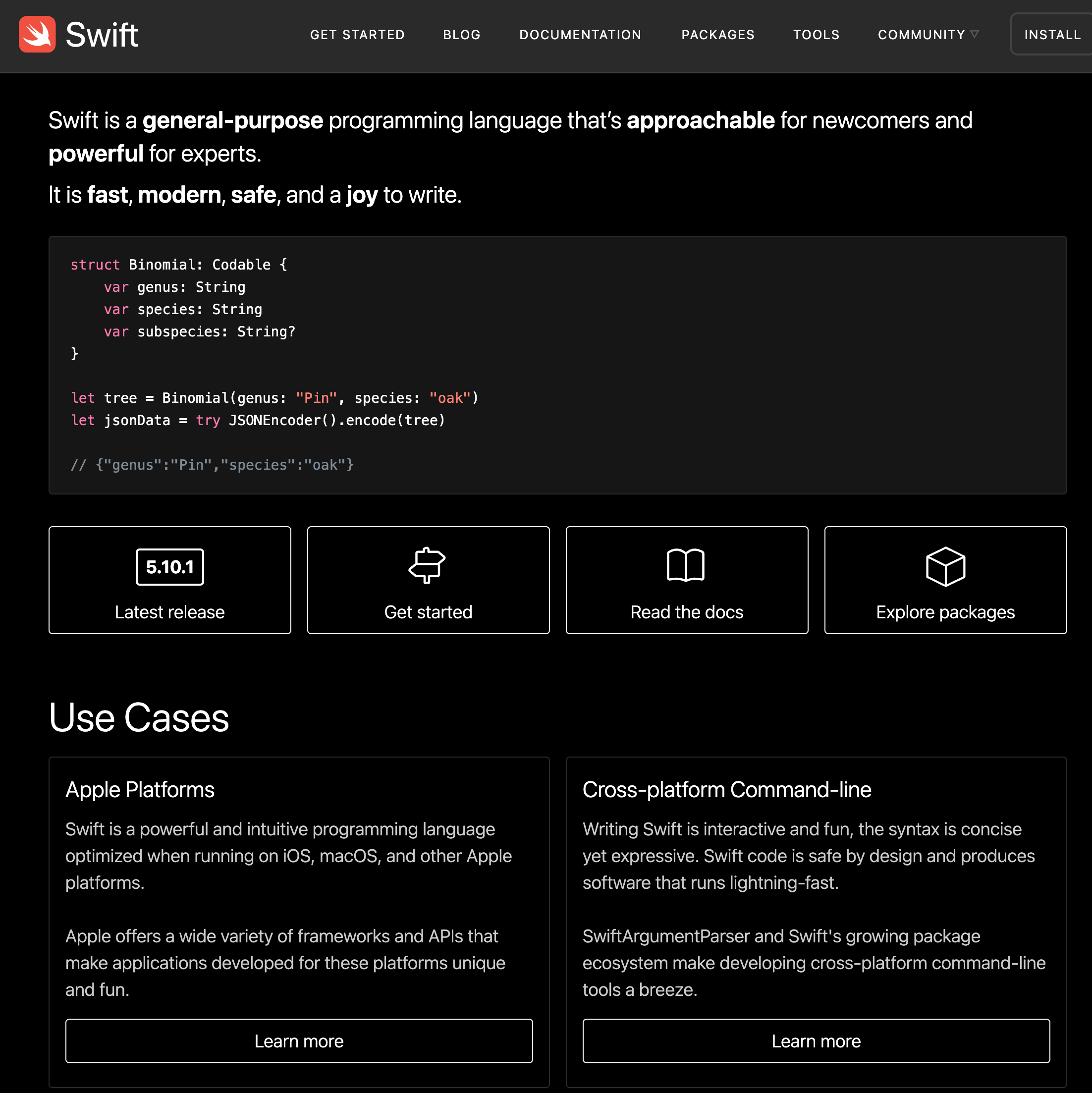This screenshot has width=1092, height=1093.
Task: Click the Apple Platforms card heading
Action: coord(140,790)
